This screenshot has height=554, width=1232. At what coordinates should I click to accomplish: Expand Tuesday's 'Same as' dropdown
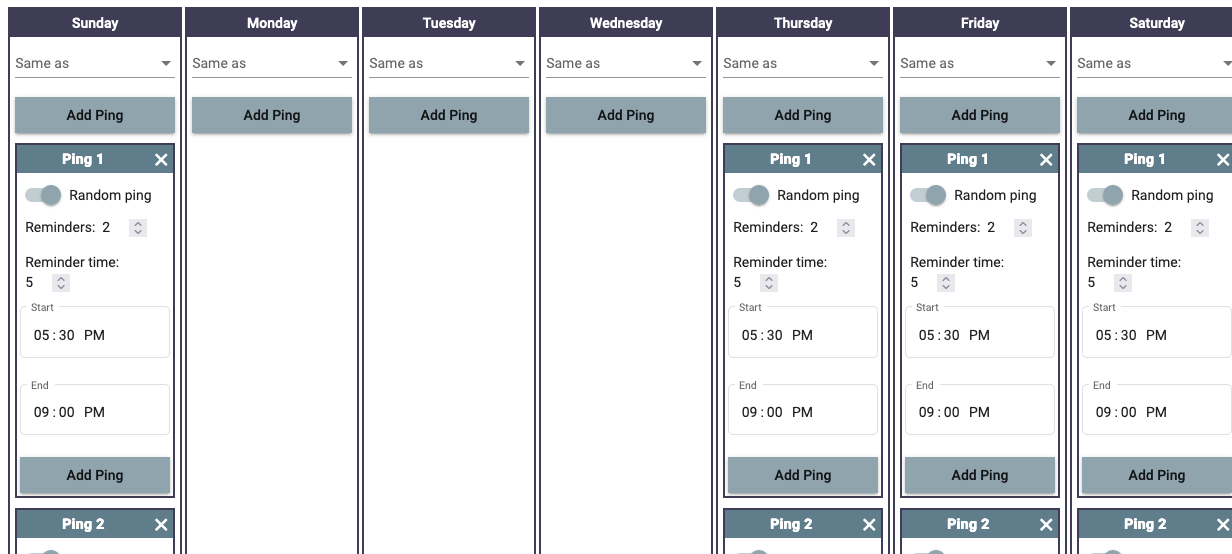[449, 64]
